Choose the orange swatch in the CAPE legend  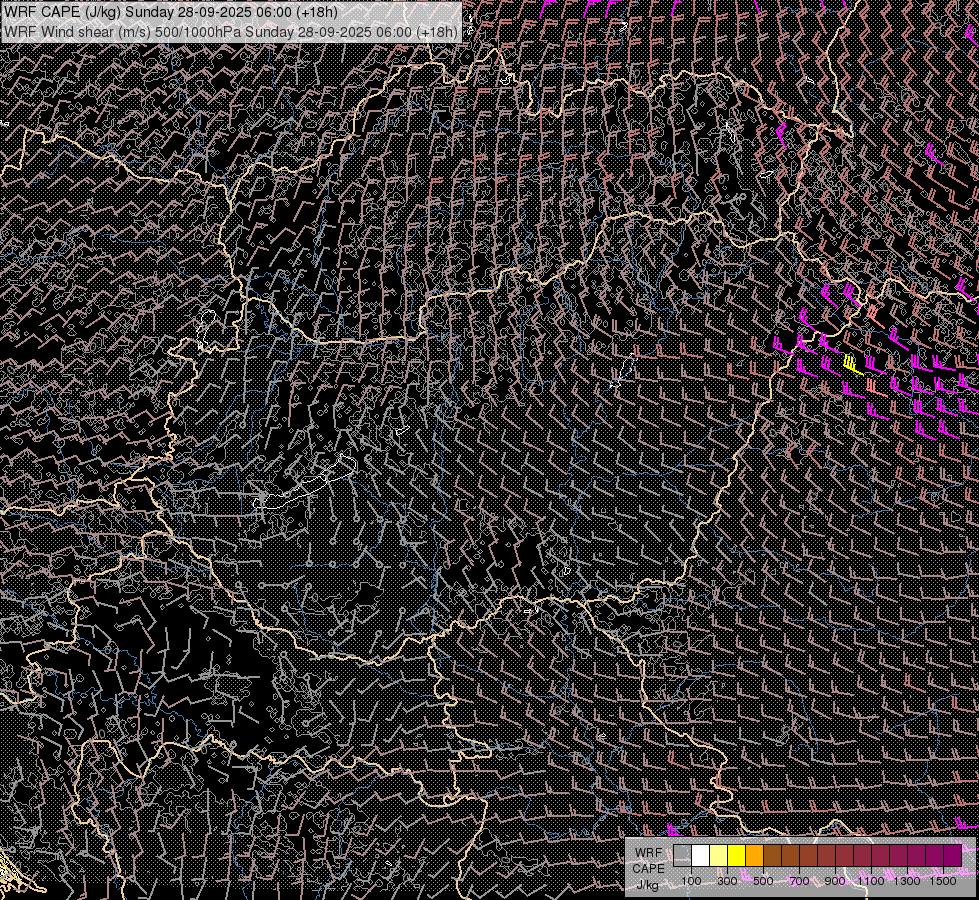pos(754,855)
